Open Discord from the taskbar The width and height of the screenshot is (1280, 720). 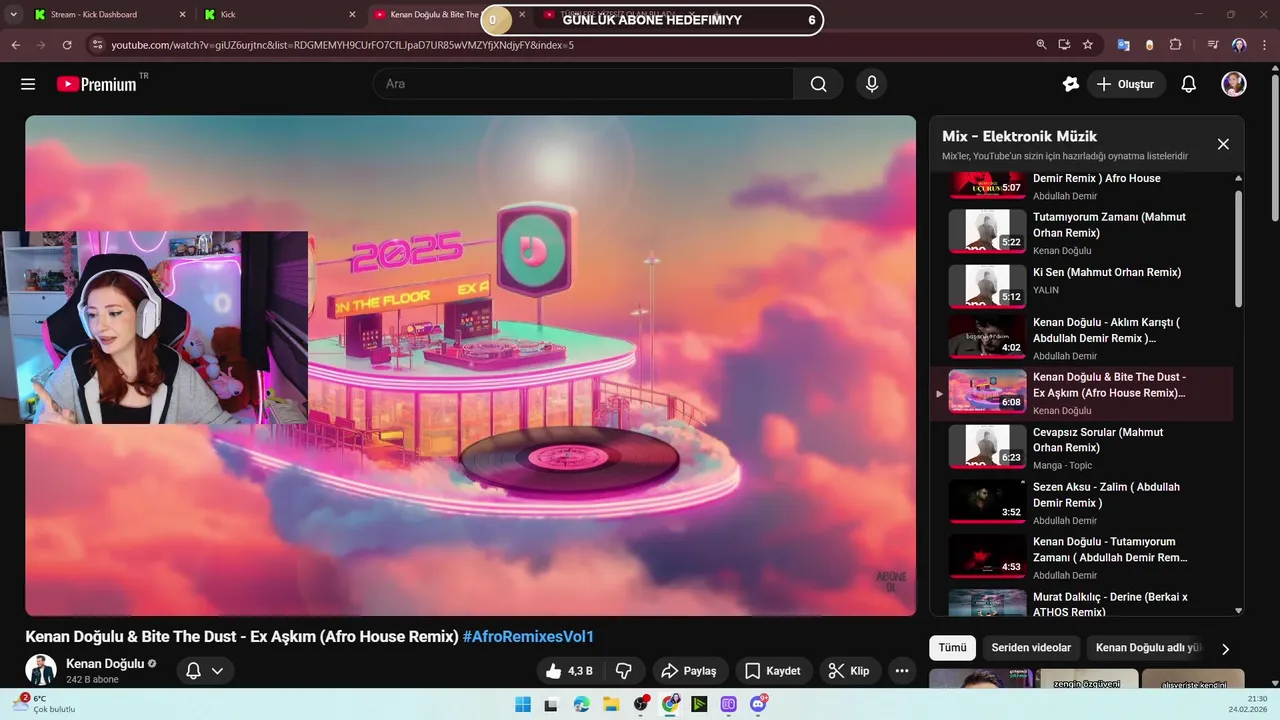[759, 704]
